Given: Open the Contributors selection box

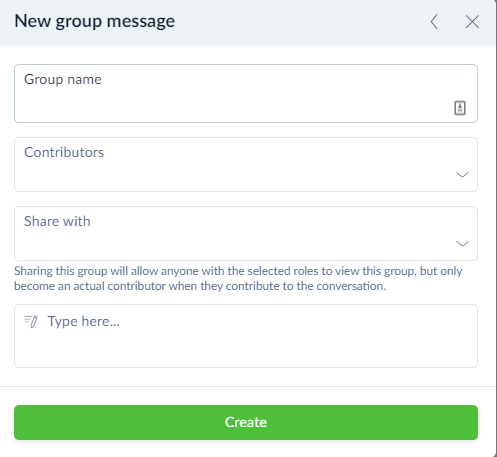Looking at the screenshot, I should tap(246, 165).
